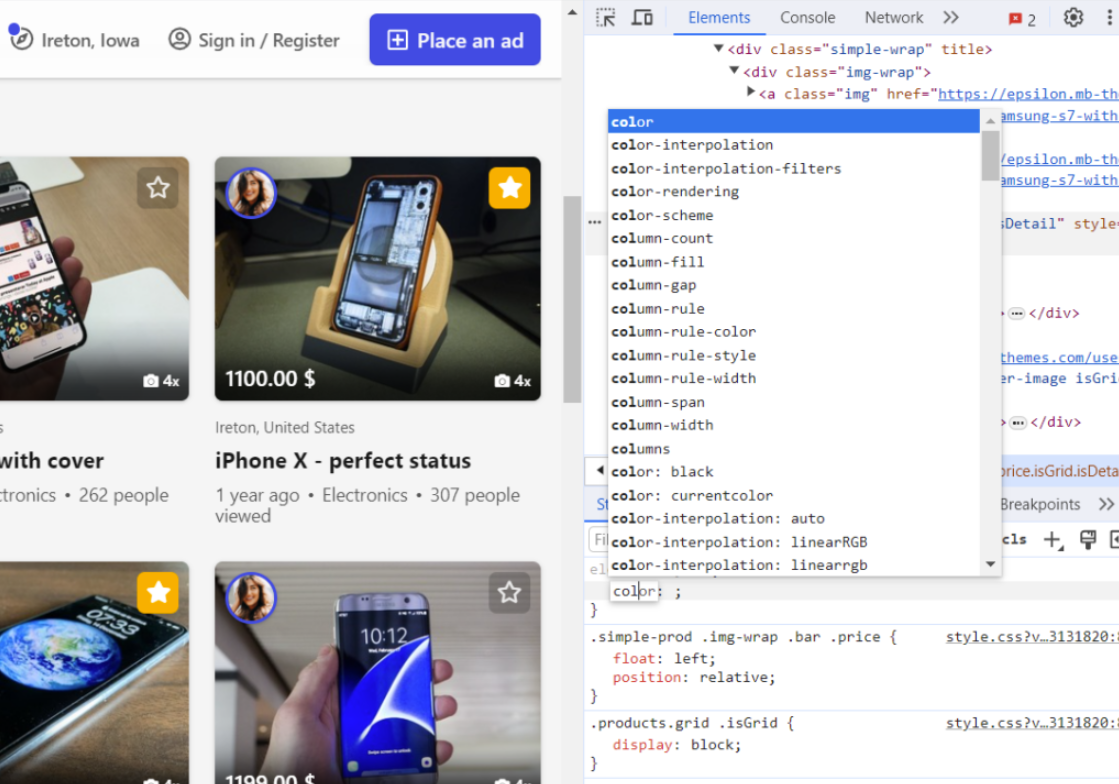Click autocomplete list scroll up arrow

(991, 121)
